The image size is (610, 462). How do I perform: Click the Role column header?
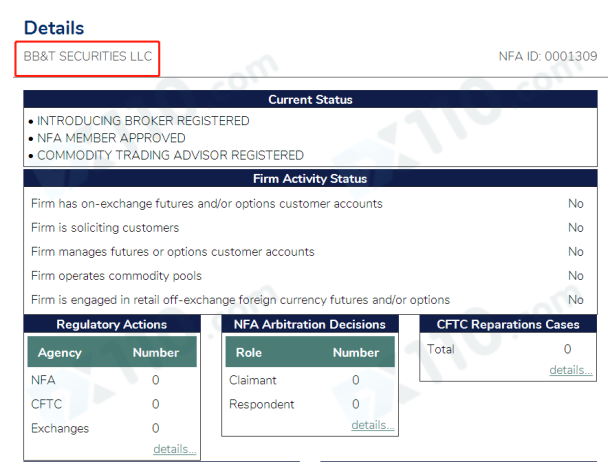pyautogui.click(x=249, y=353)
